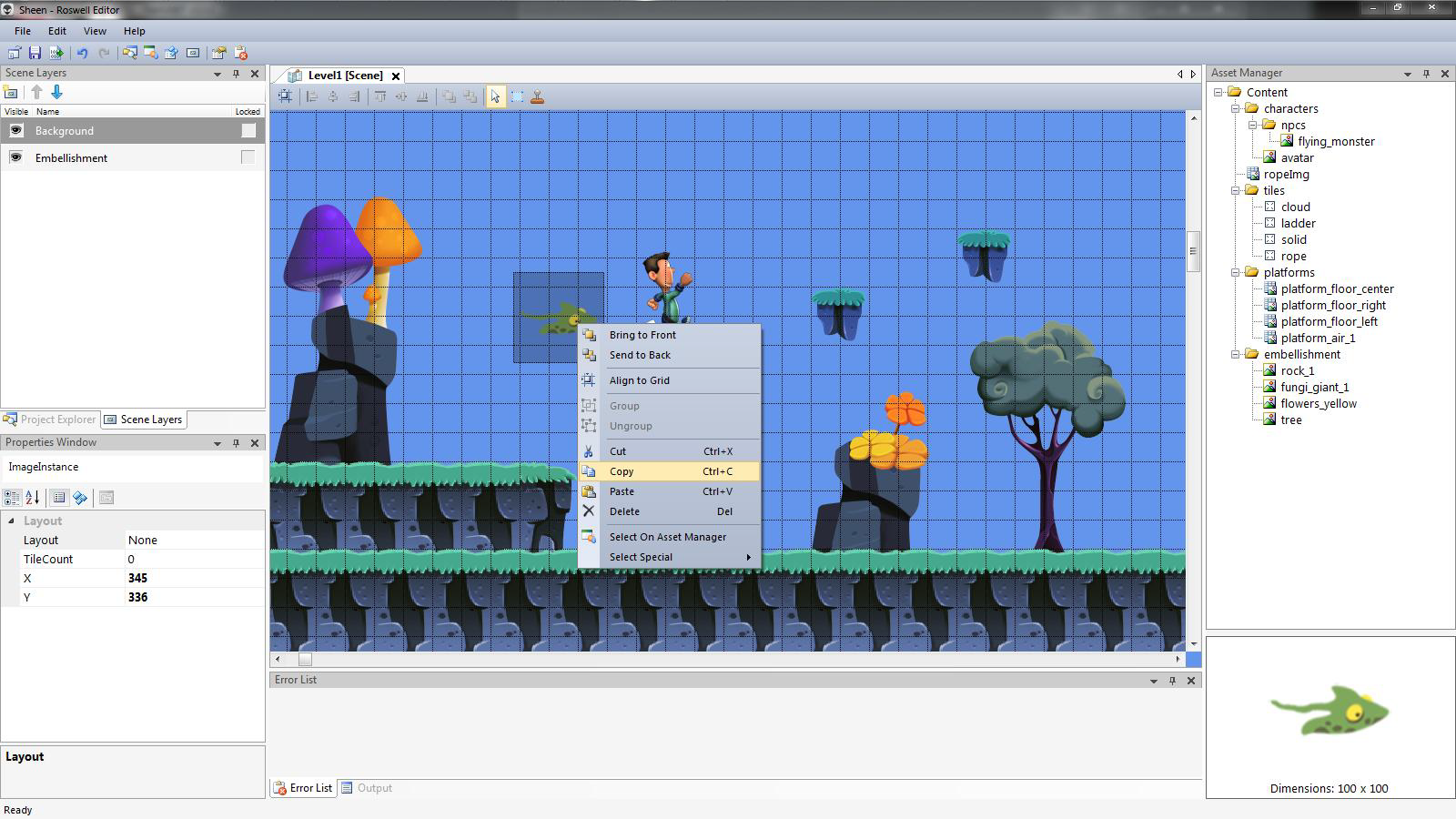The height and width of the screenshot is (819, 1456).
Task: Choose Bring to Front in context menu
Action: pos(669,335)
